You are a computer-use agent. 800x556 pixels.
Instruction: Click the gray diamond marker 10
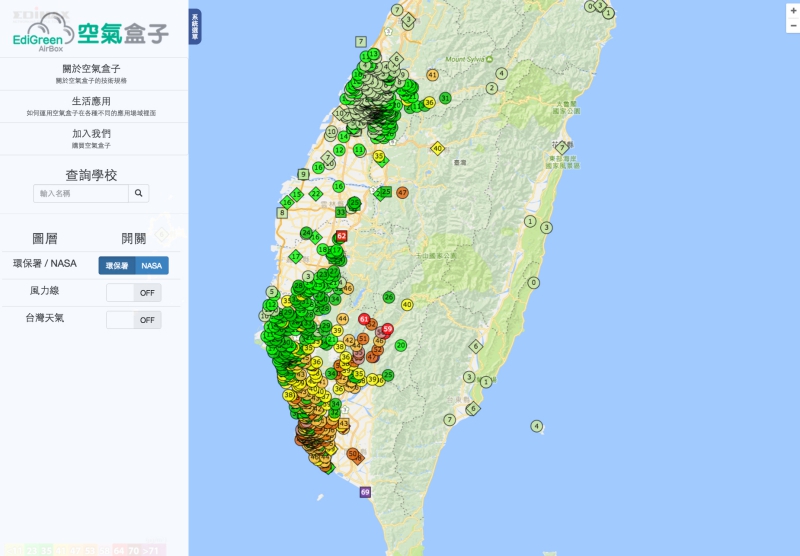[x=340, y=113]
